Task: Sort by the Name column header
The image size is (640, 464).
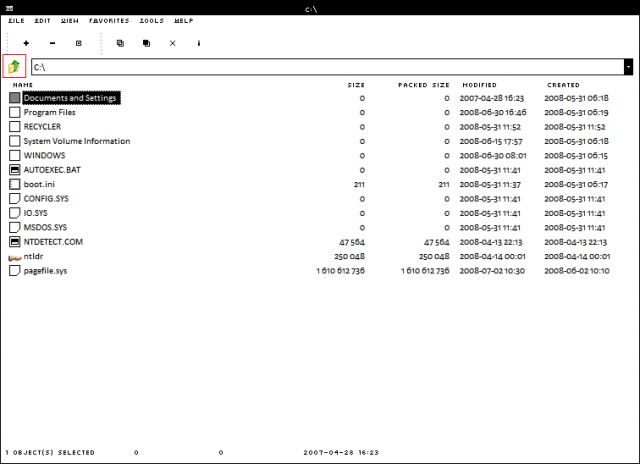Action: coord(23,85)
